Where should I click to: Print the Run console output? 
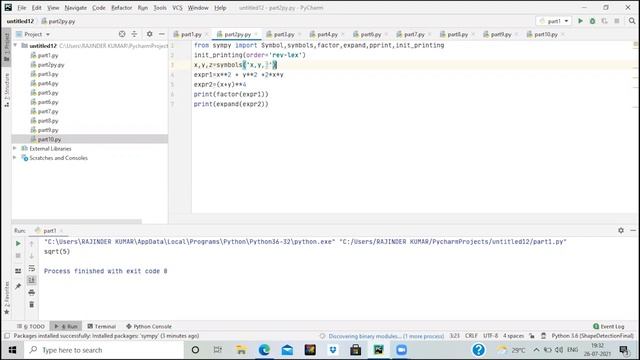coord(31,292)
